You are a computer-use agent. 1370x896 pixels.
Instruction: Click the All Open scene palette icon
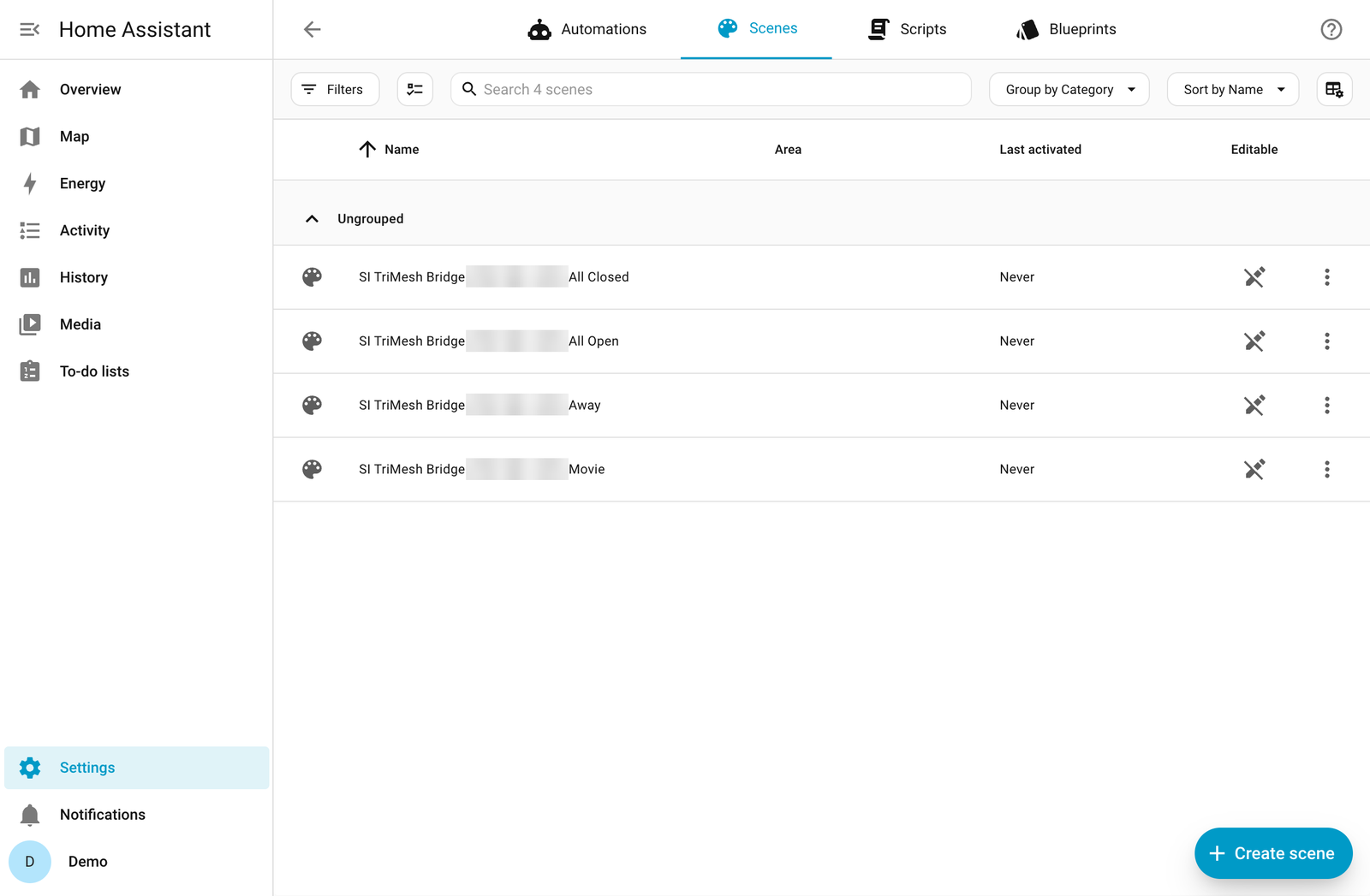pos(313,341)
